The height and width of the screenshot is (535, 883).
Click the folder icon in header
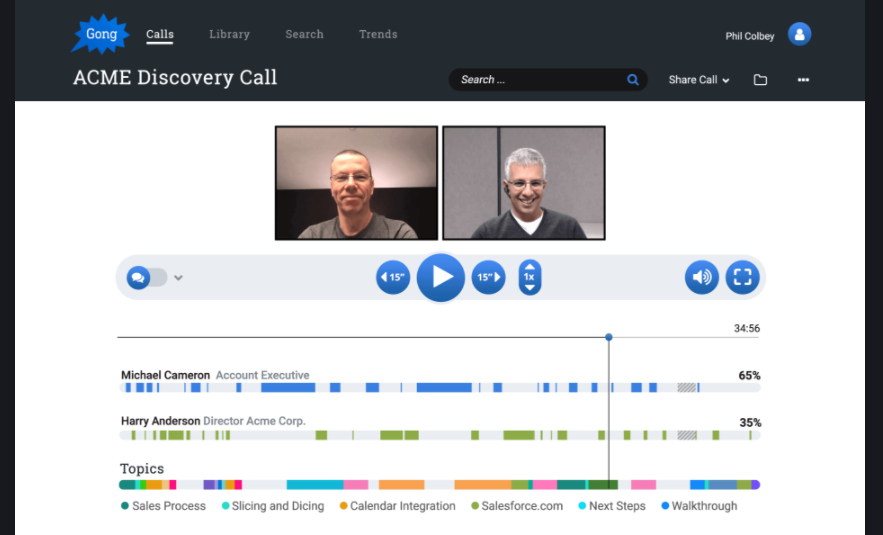click(760, 80)
